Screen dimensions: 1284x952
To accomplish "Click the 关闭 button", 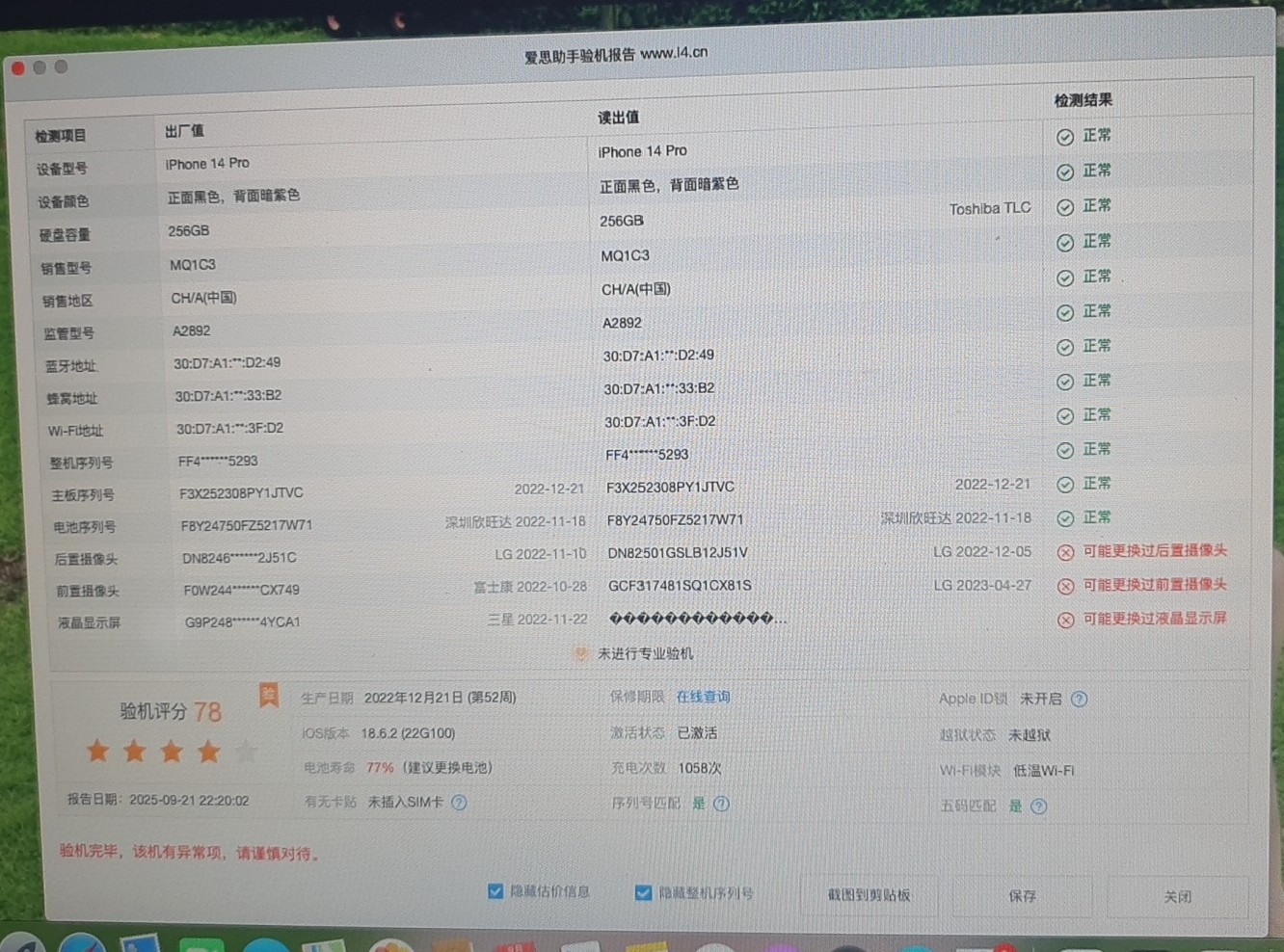I will click(1177, 897).
